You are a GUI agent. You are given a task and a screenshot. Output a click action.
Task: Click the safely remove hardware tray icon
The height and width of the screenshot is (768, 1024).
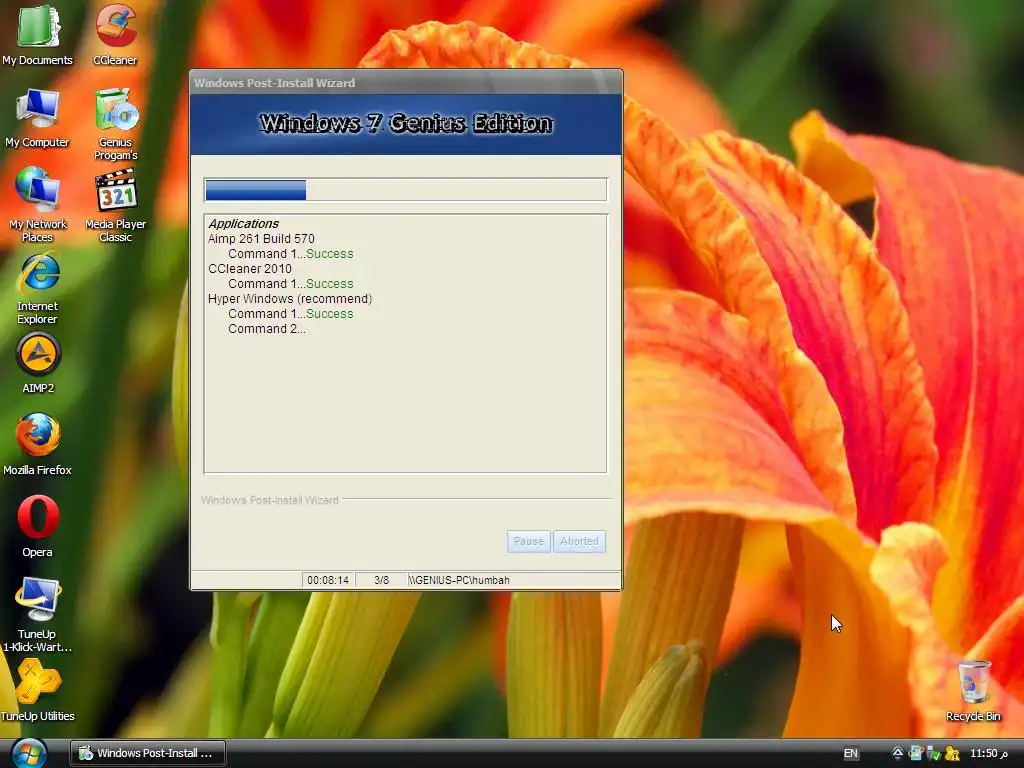pos(934,753)
